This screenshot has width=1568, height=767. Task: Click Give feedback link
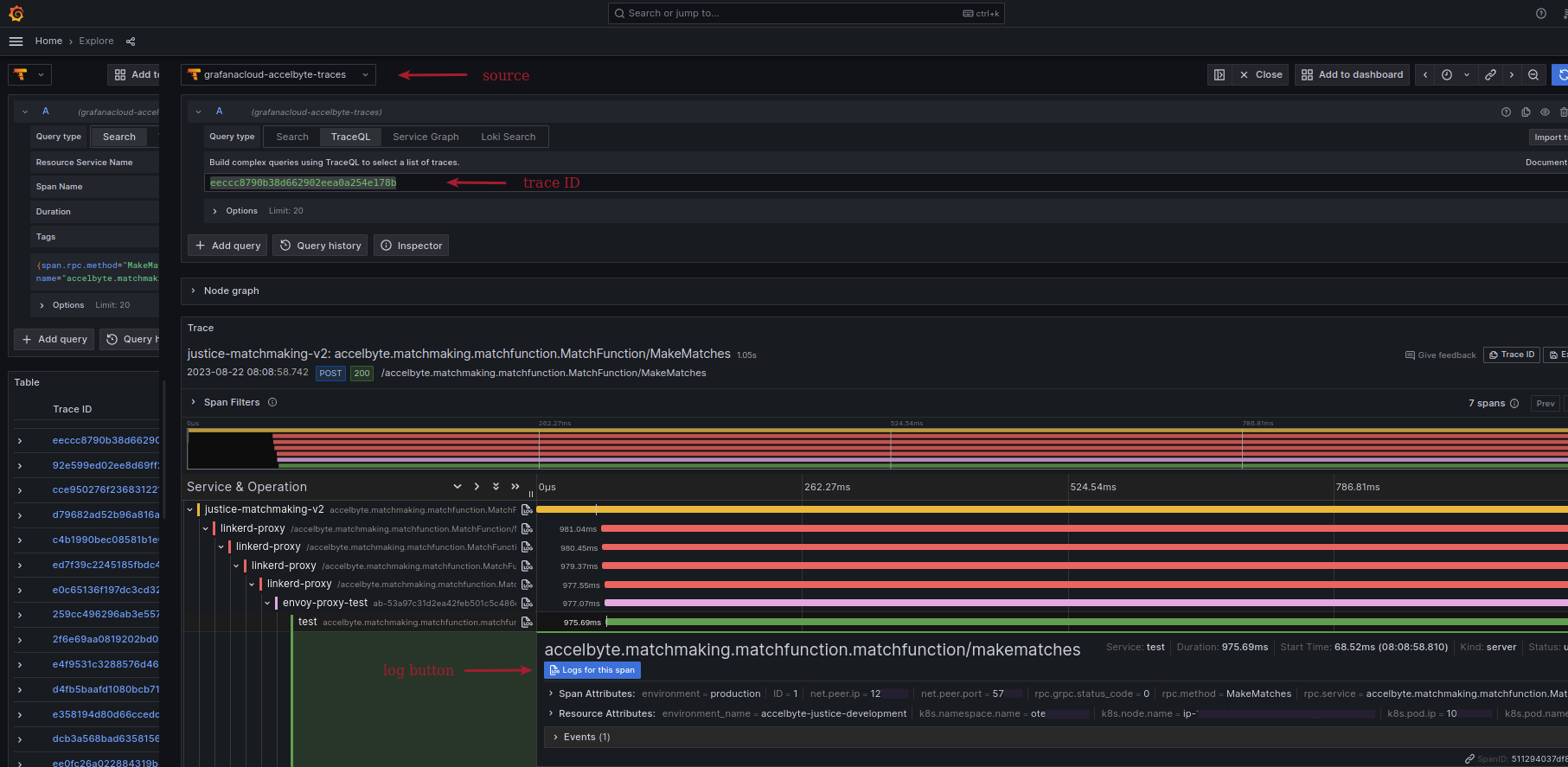coord(1441,355)
